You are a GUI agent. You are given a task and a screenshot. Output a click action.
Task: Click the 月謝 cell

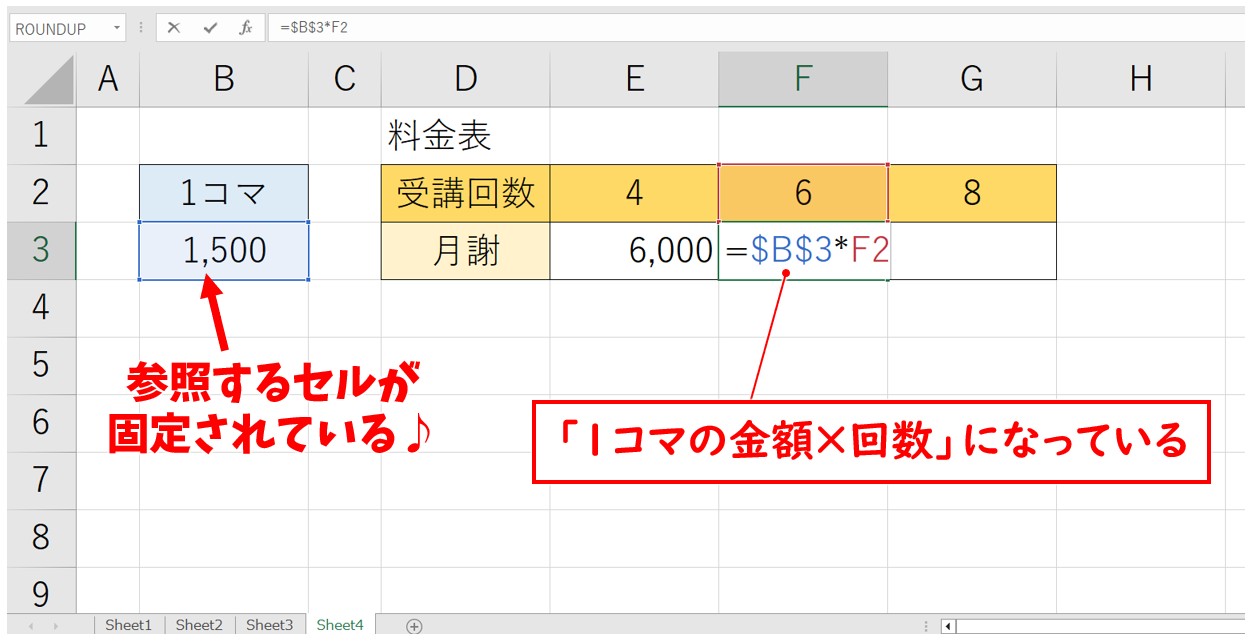(465, 250)
